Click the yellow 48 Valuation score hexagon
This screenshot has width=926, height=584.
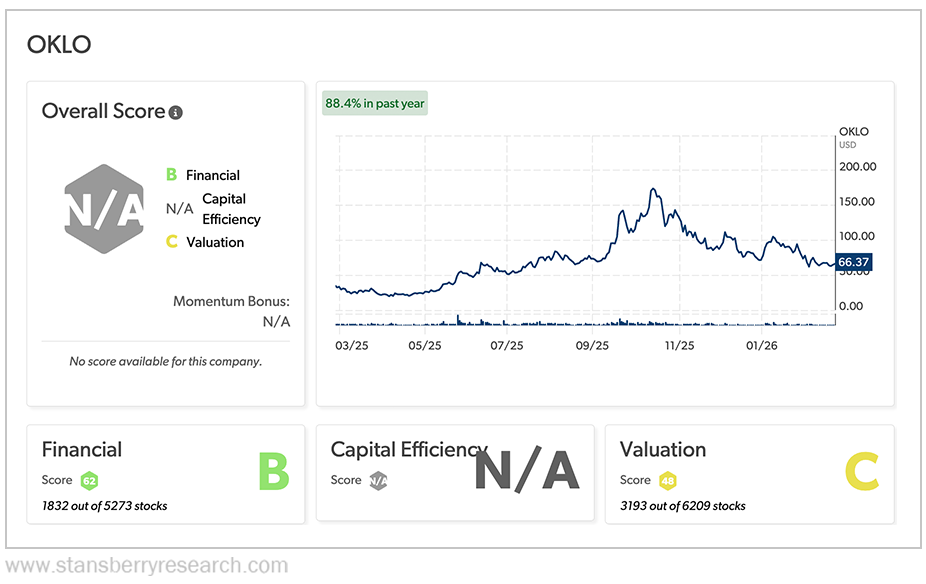coord(668,481)
